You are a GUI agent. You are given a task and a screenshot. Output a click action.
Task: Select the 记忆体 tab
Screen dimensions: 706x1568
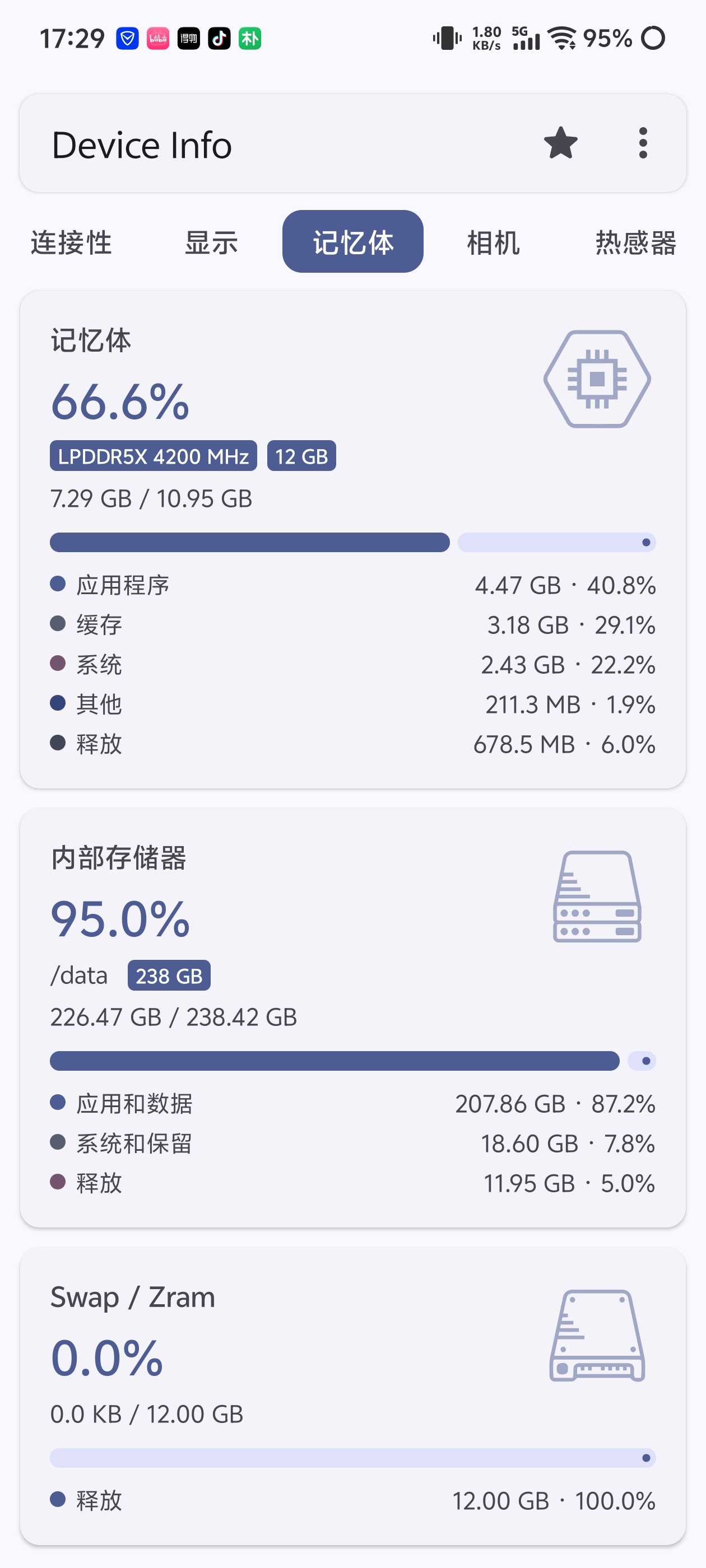(x=352, y=242)
